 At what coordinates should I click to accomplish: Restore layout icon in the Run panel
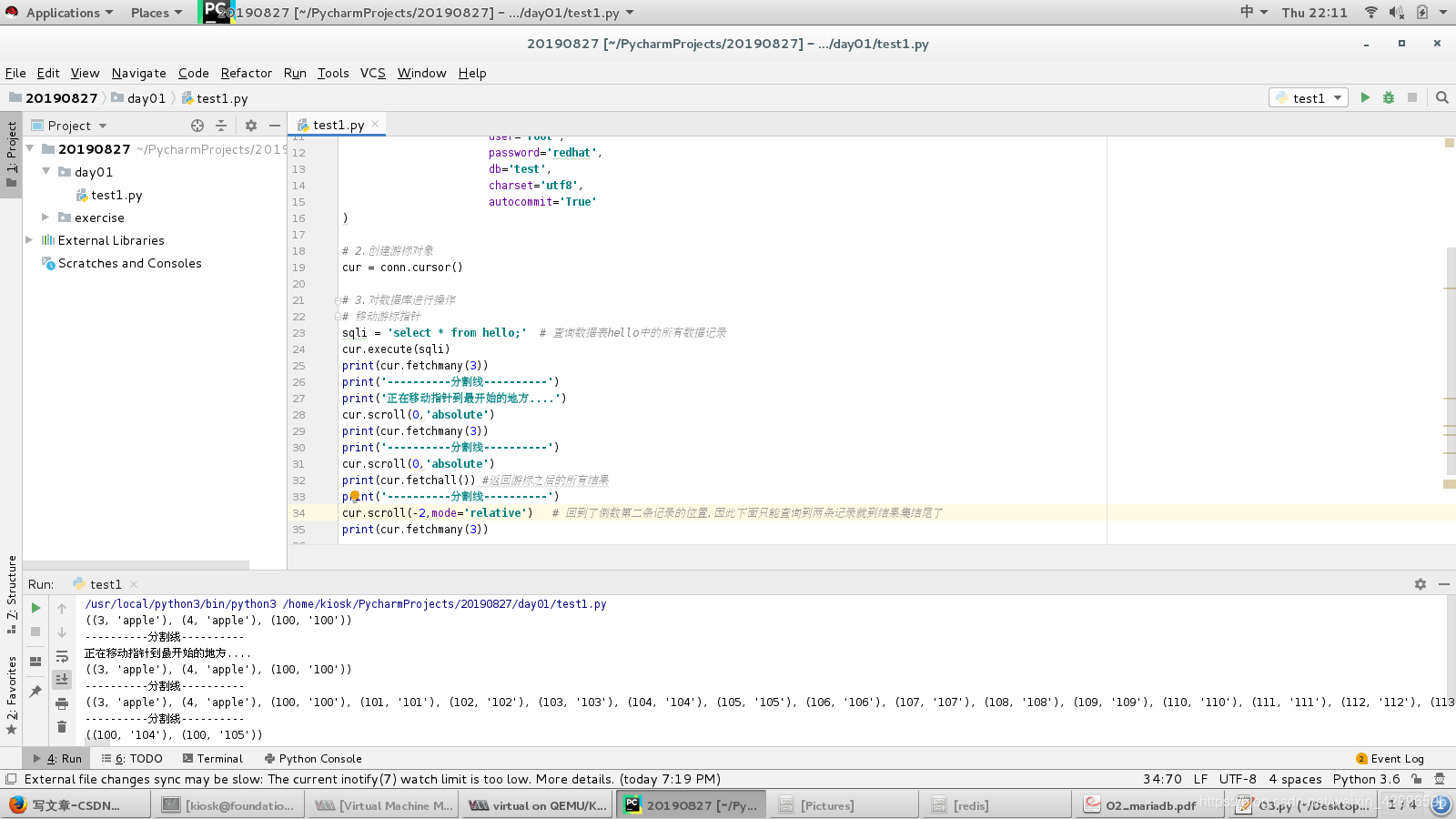coord(35,662)
